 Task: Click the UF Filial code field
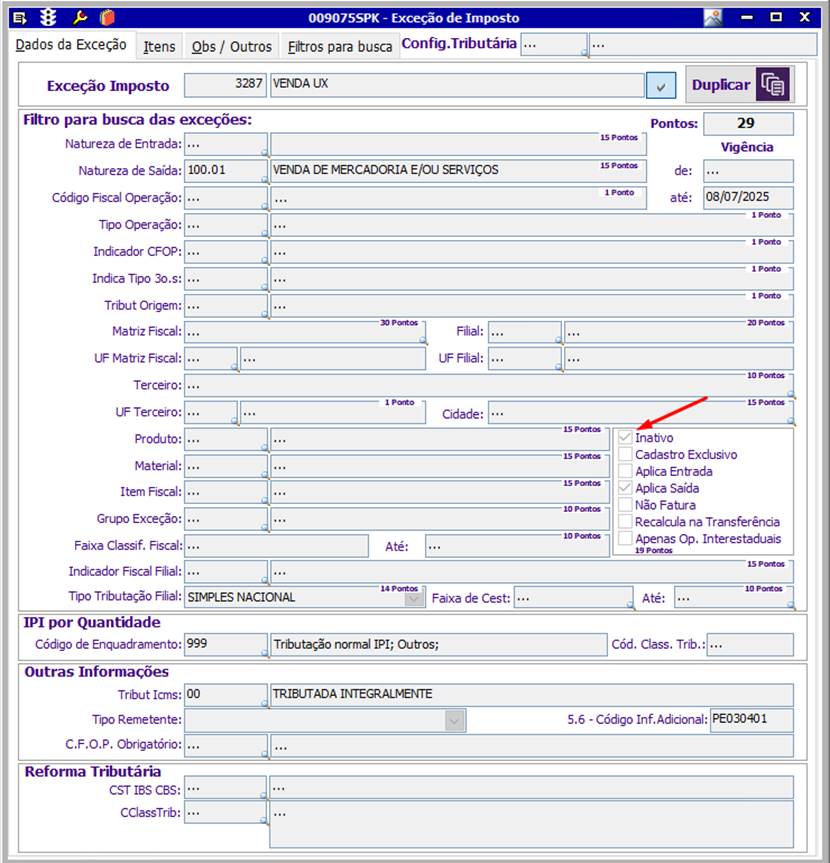tap(525, 358)
